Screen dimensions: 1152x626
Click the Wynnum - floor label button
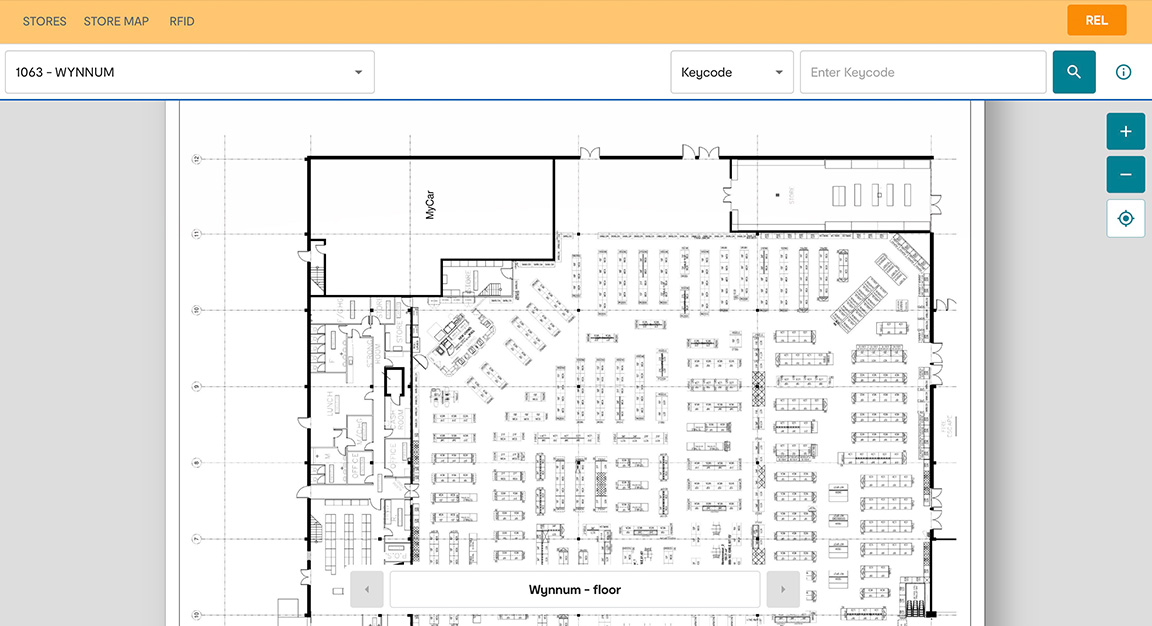pos(574,590)
